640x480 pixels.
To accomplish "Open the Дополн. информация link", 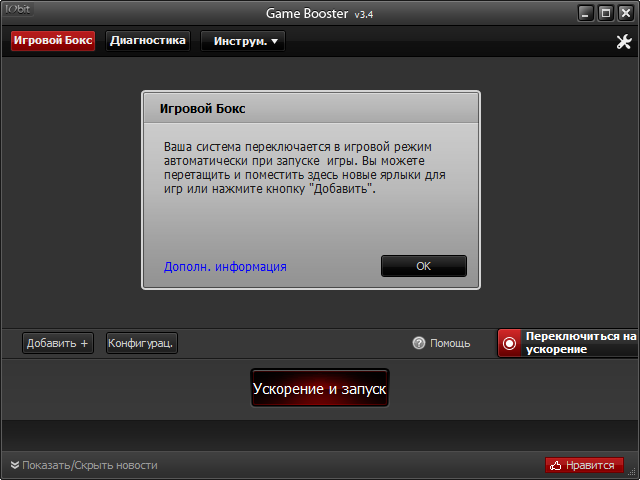I will [225, 267].
